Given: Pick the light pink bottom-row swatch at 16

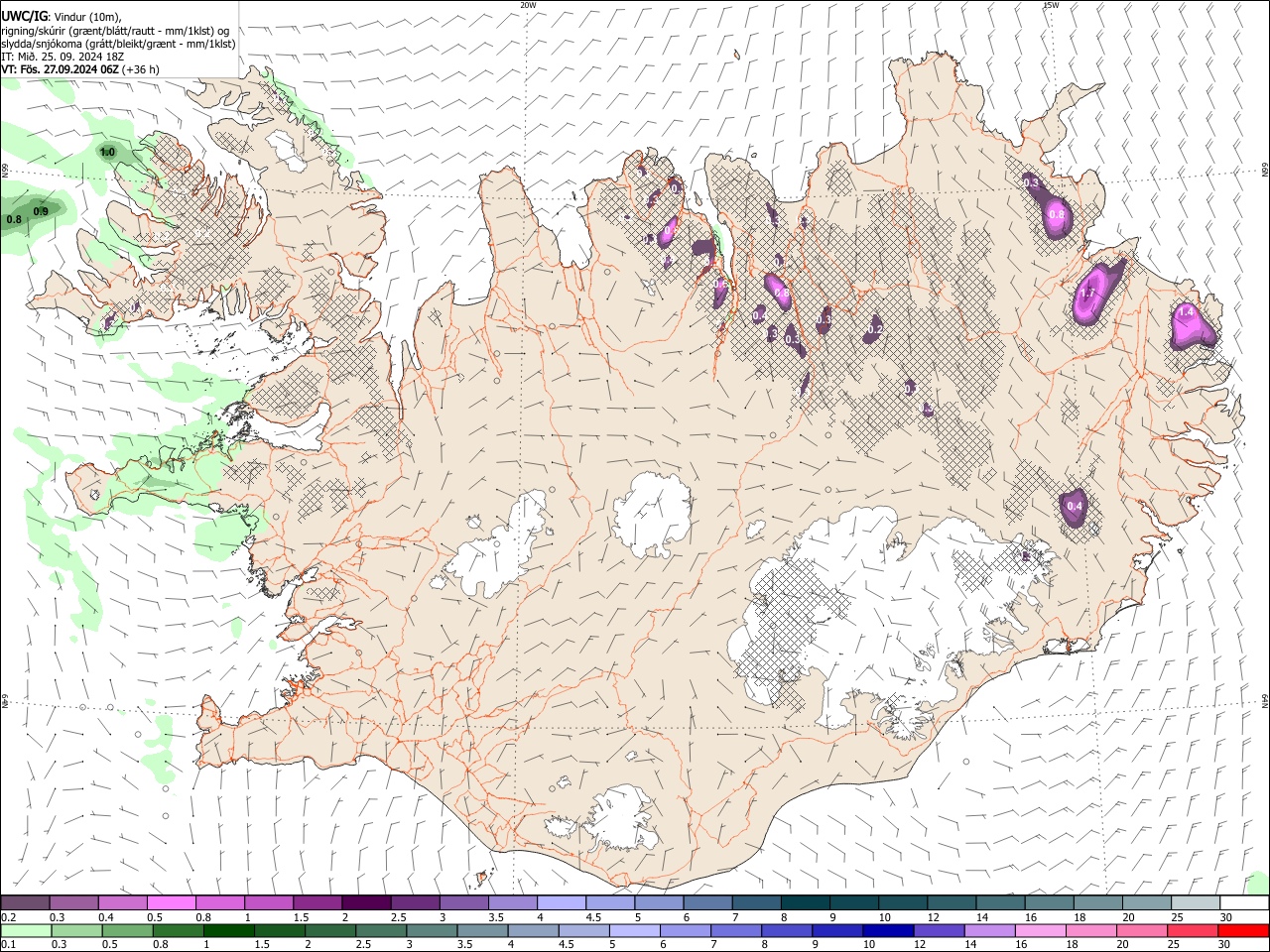Looking at the screenshot, I should click(1040, 930).
